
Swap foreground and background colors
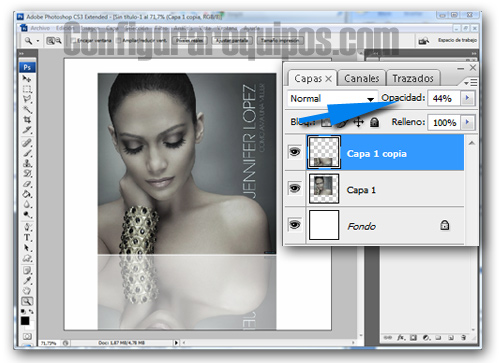click(31, 311)
